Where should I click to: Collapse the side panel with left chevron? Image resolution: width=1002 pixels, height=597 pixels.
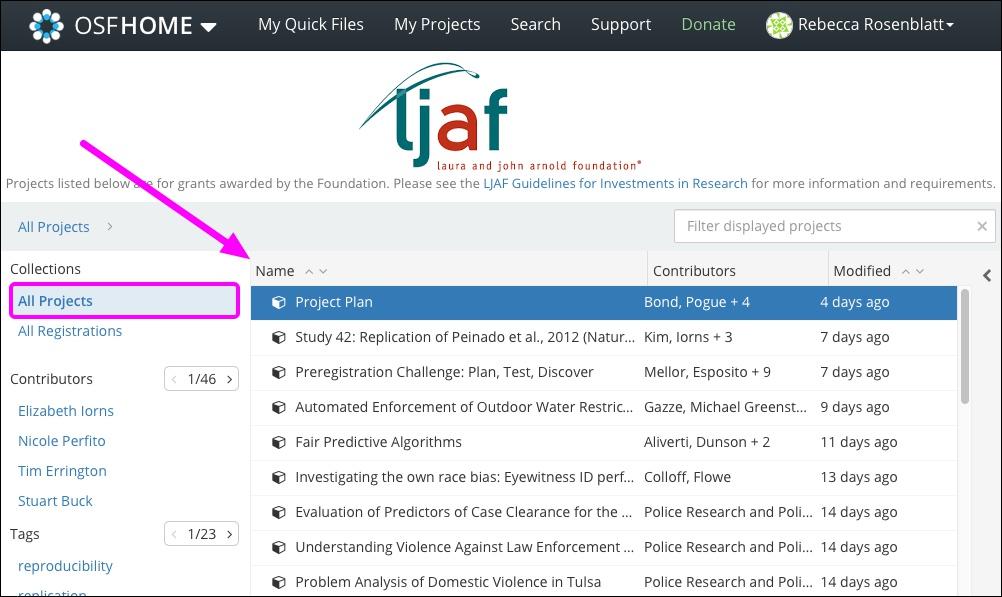987,275
